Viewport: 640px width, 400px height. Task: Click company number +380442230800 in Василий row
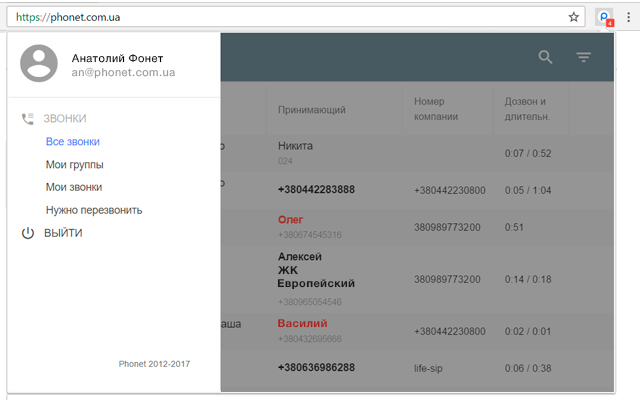(x=450, y=331)
